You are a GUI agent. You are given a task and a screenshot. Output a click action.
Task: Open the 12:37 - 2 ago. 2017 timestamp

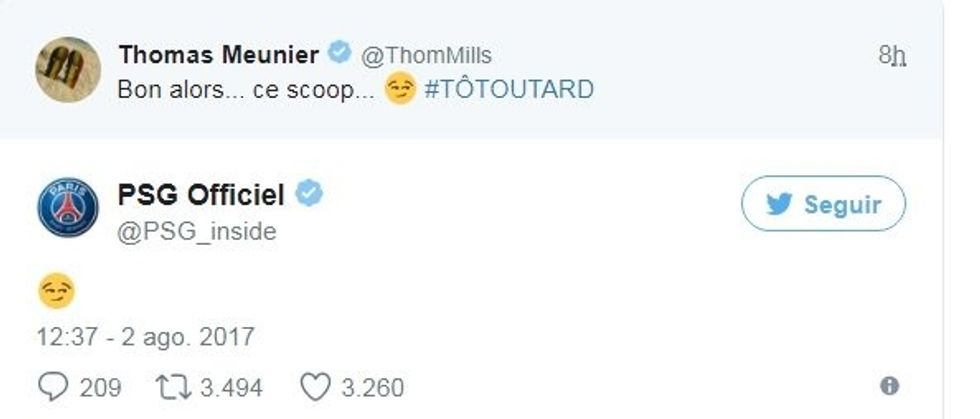click(145, 336)
